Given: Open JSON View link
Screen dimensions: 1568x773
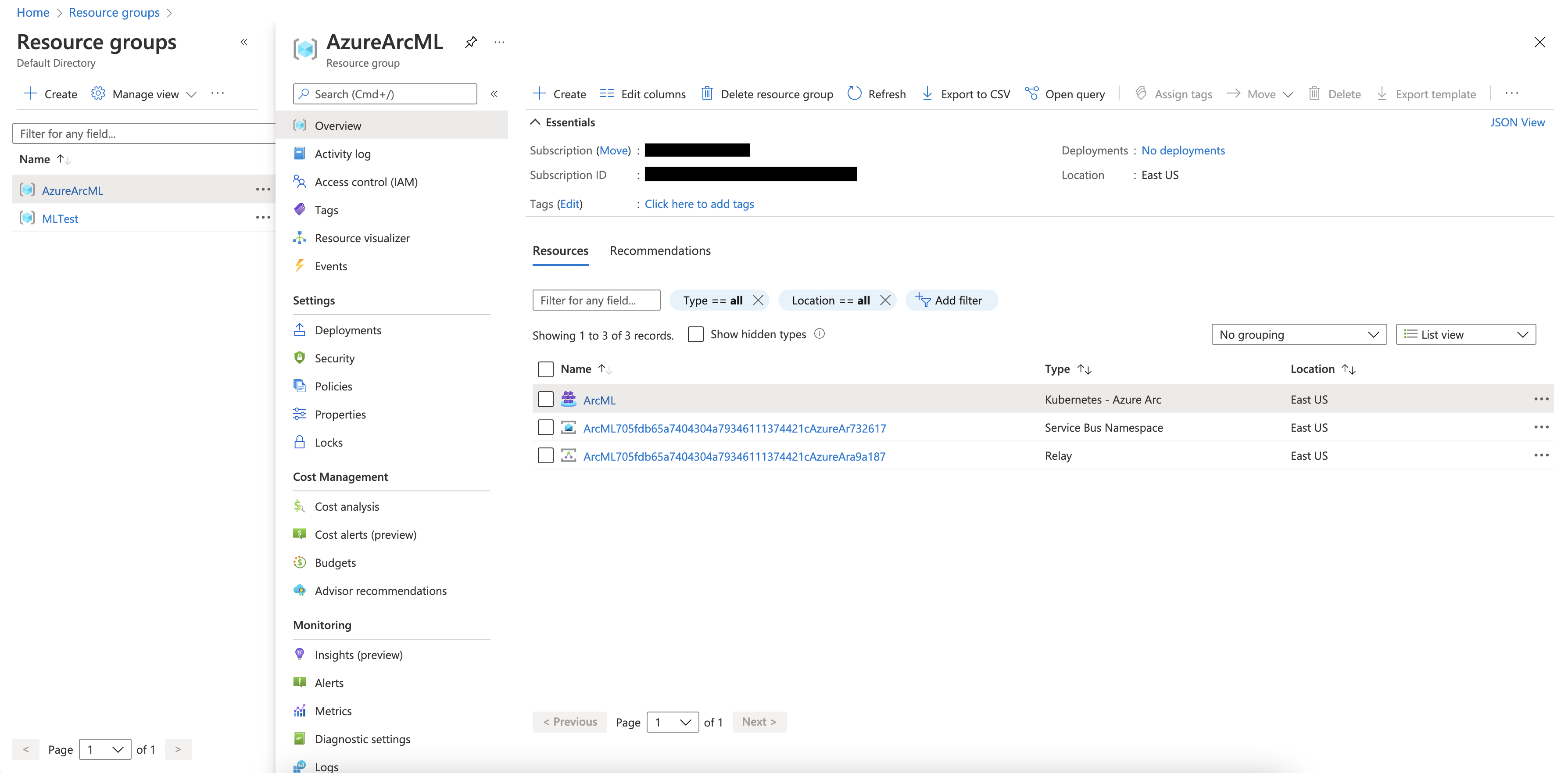Looking at the screenshot, I should coord(1517,122).
